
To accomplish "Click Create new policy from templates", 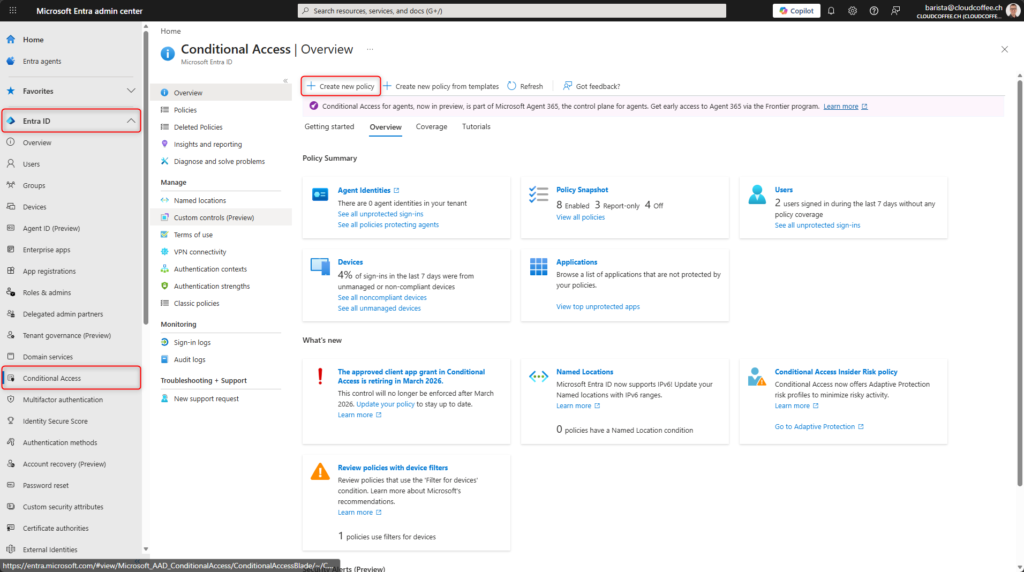I will coord(441,86).
